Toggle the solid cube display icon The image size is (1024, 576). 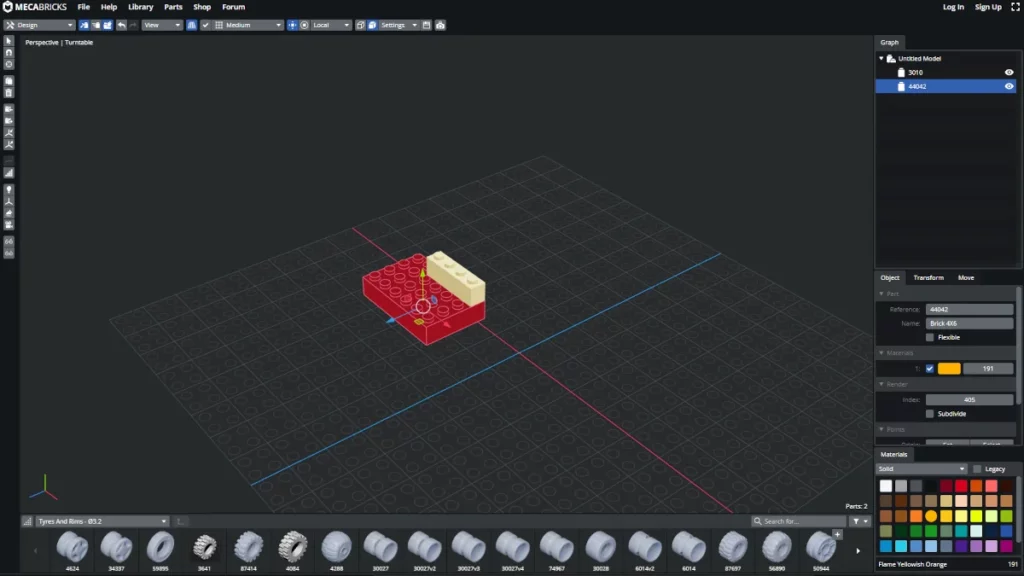click(372, 25)
